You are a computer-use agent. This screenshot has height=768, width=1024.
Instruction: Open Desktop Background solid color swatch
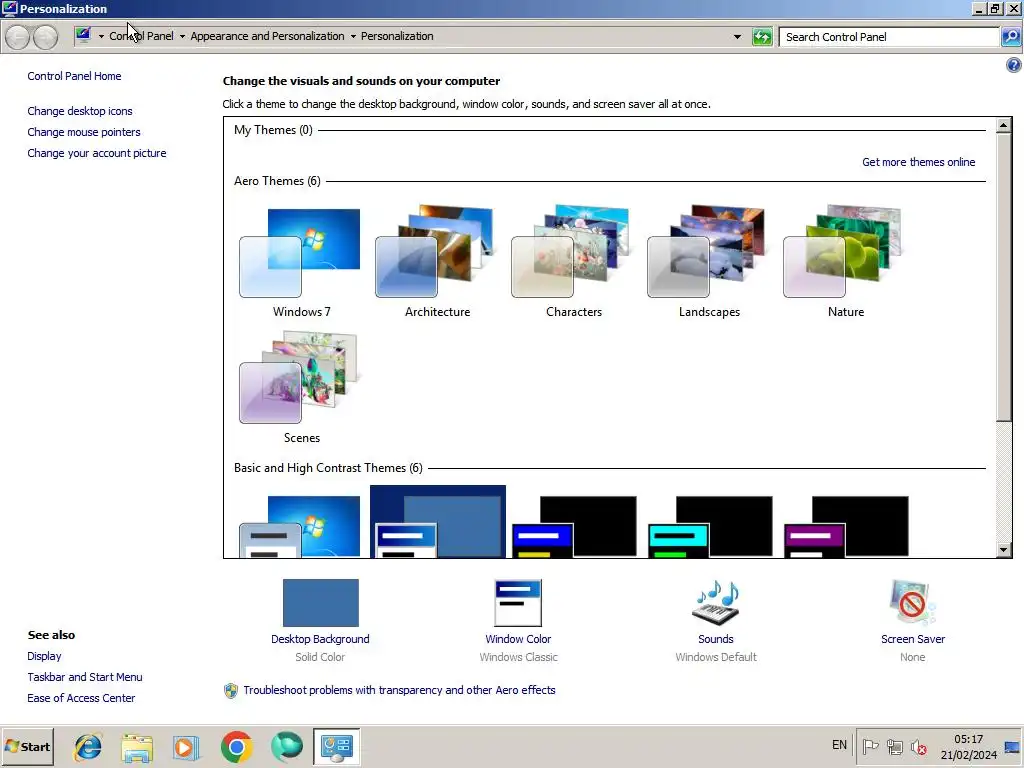coord(321,603)
